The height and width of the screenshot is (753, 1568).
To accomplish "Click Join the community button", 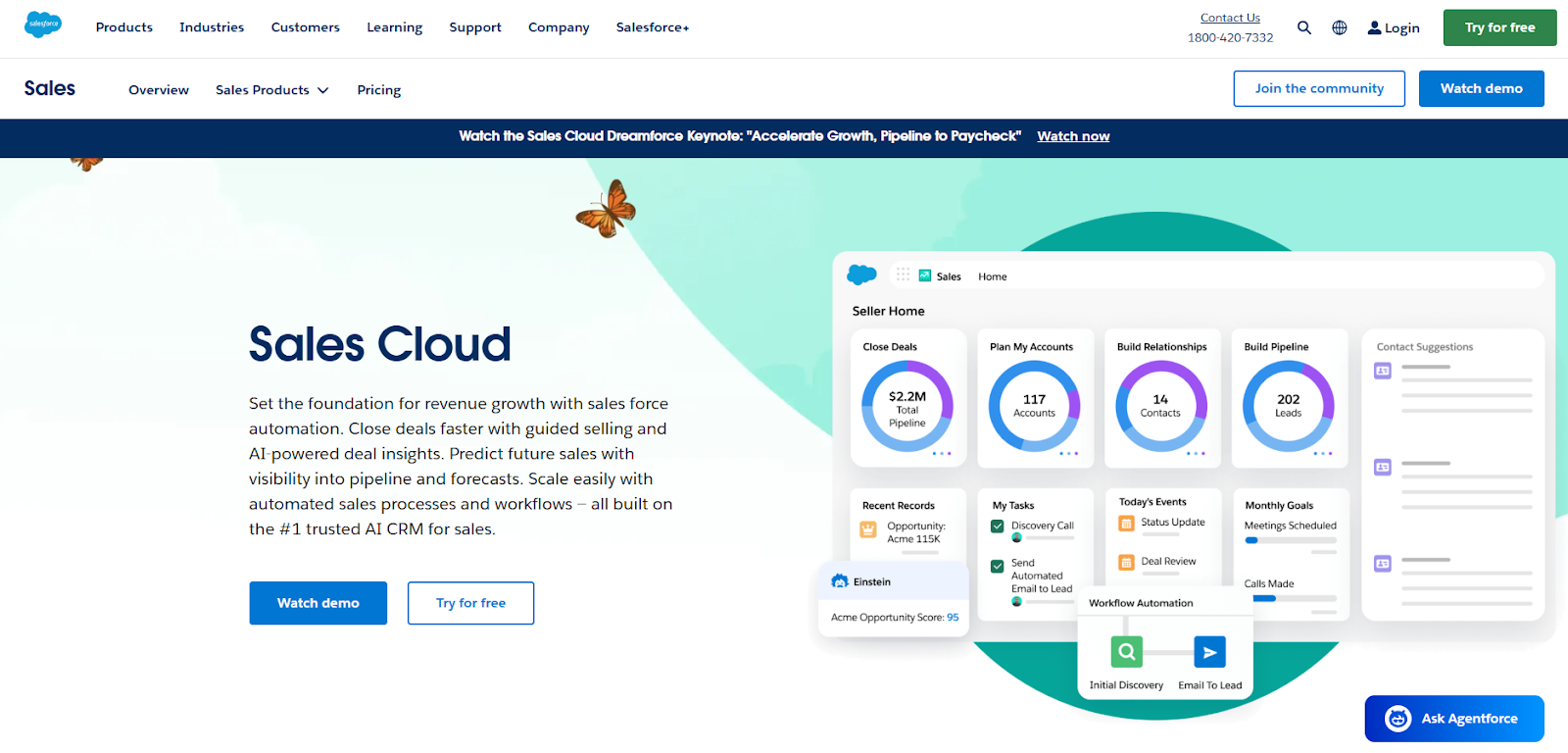I will tap(1319, 88).
